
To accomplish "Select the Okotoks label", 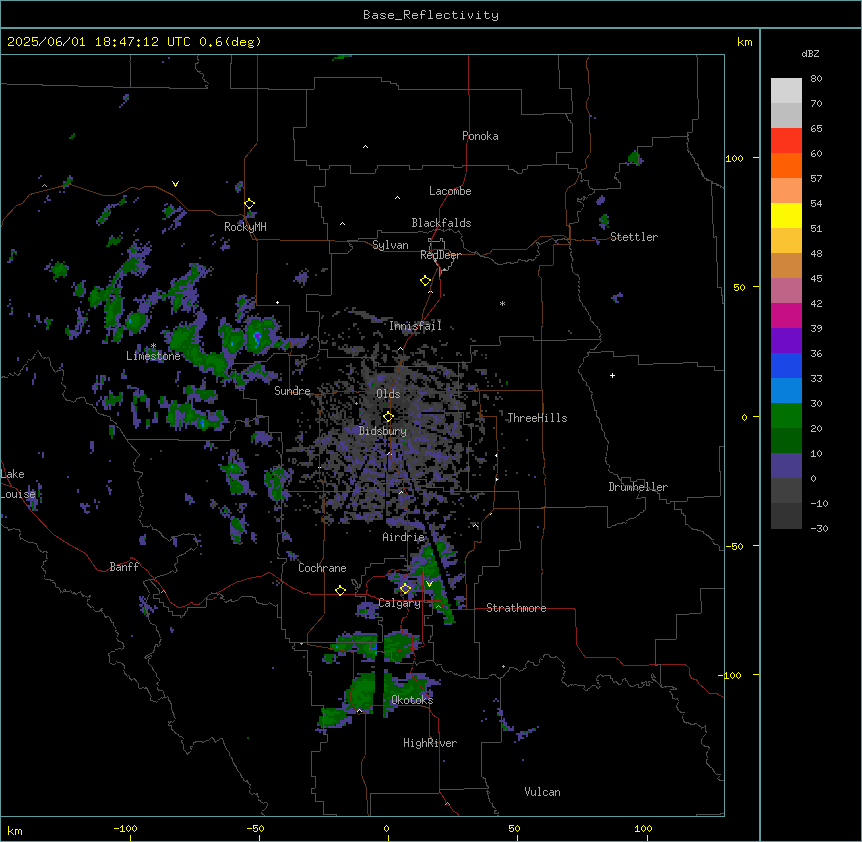I will (x=412, y=700).
